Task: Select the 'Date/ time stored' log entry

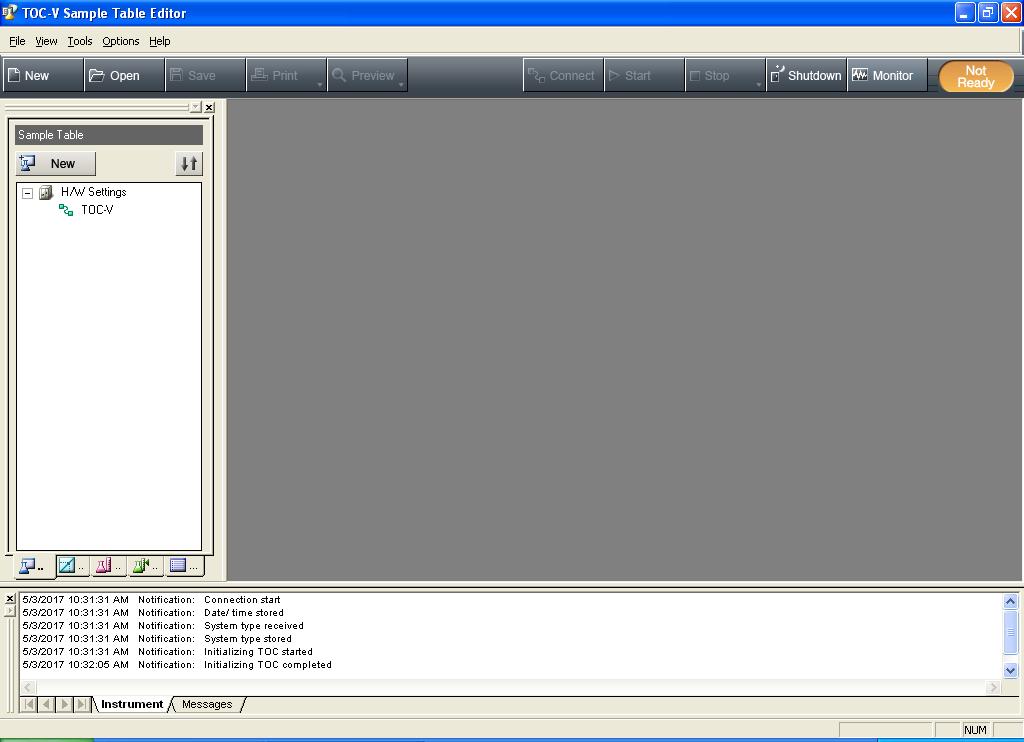Action: (x=153, y=613)
